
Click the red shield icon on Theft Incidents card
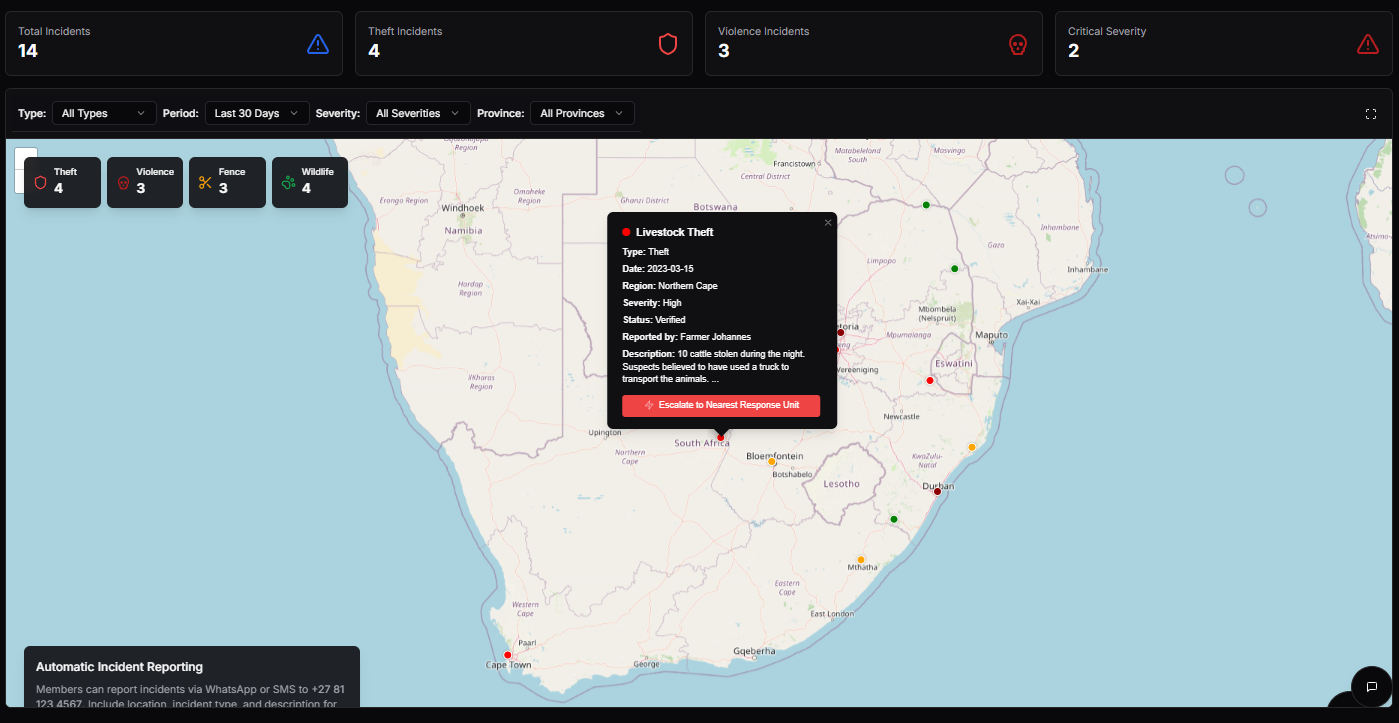click(x=668, y=43)
